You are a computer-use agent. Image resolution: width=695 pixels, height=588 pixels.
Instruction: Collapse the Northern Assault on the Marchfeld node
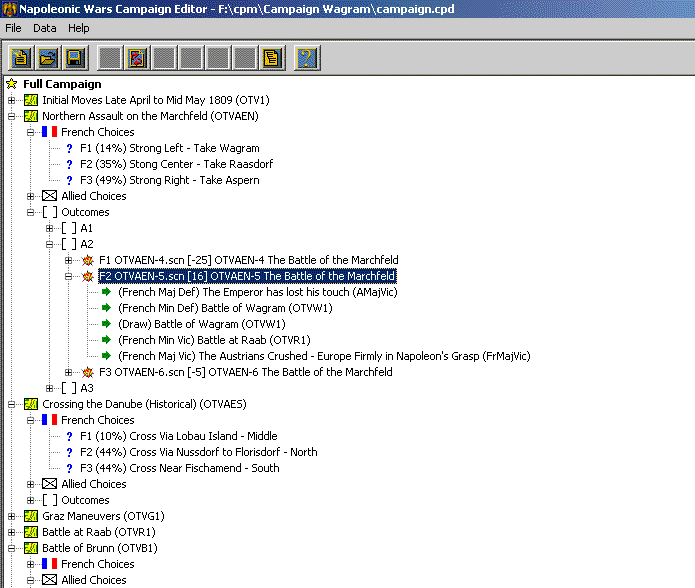point(12,116)
